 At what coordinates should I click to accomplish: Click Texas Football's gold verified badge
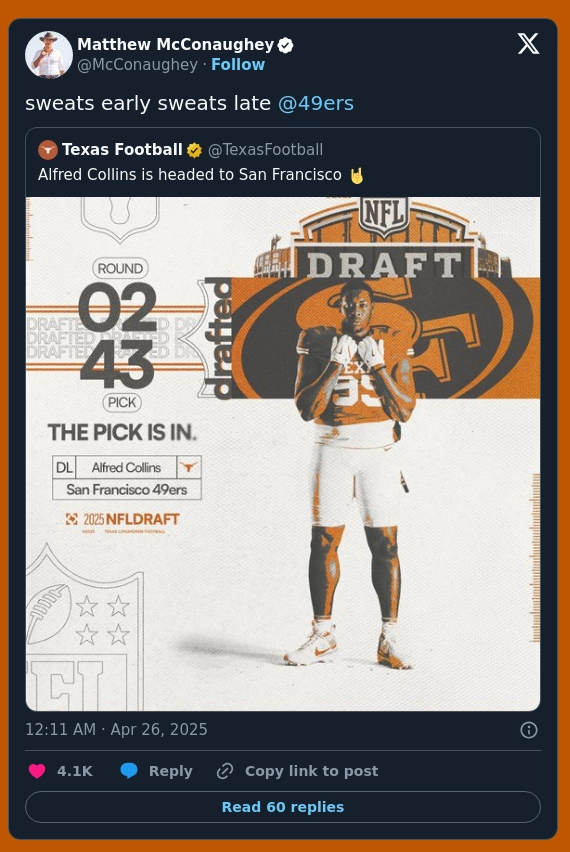[x=194, y=150]
